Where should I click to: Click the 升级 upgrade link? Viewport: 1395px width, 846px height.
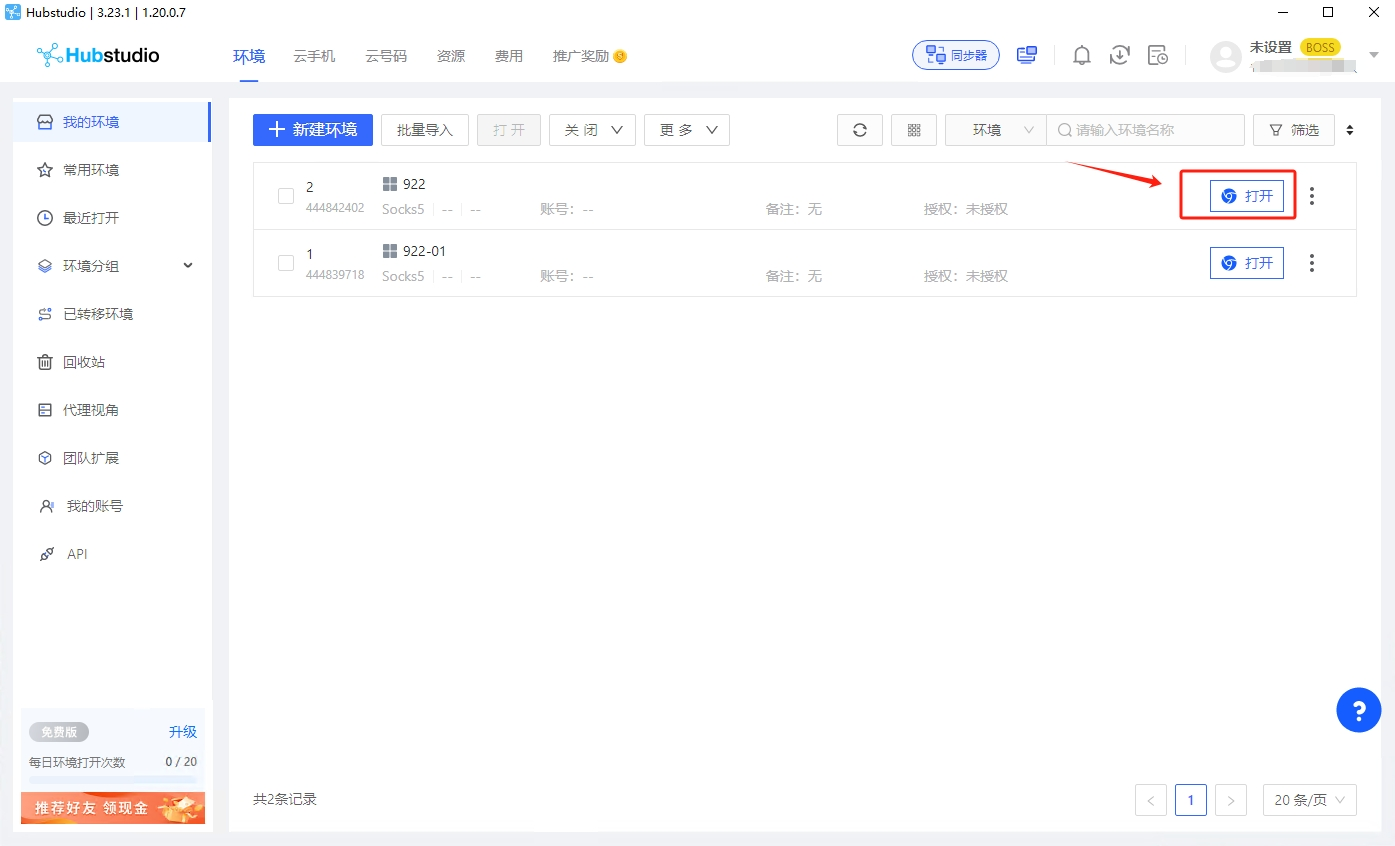click(183, 732)
